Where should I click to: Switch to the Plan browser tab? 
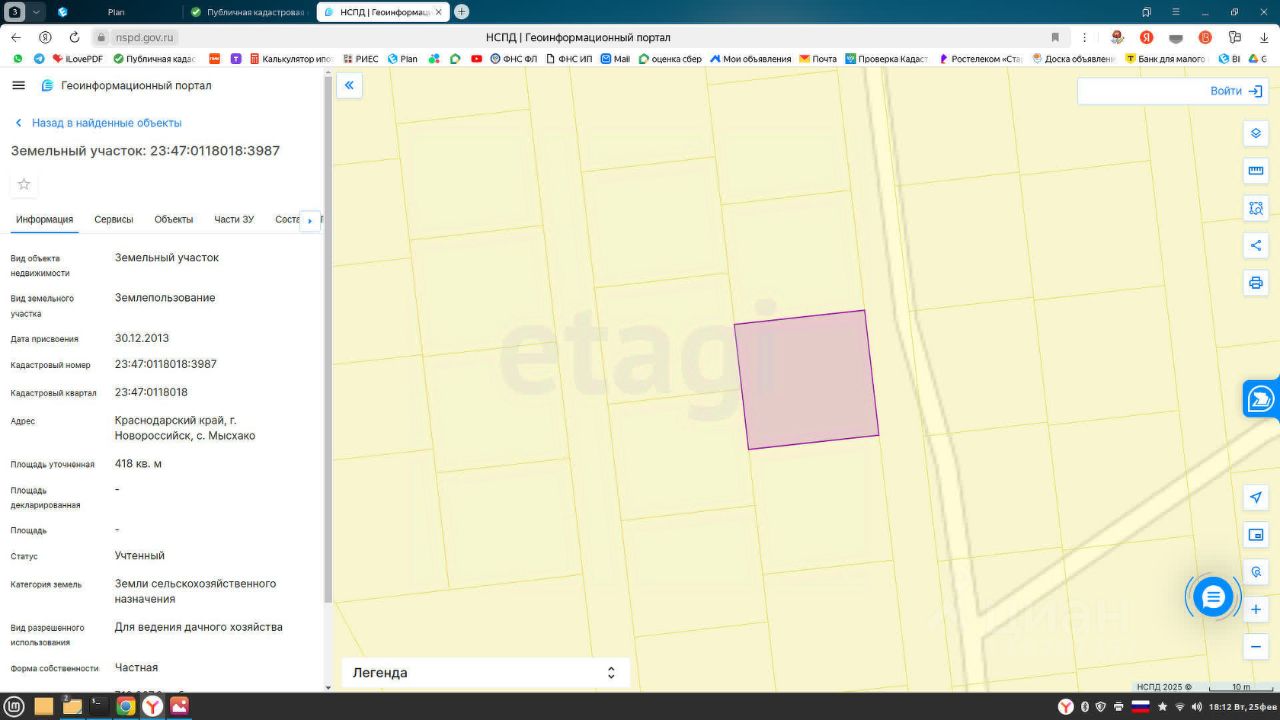pyautogui.click(x=115, y=12)
